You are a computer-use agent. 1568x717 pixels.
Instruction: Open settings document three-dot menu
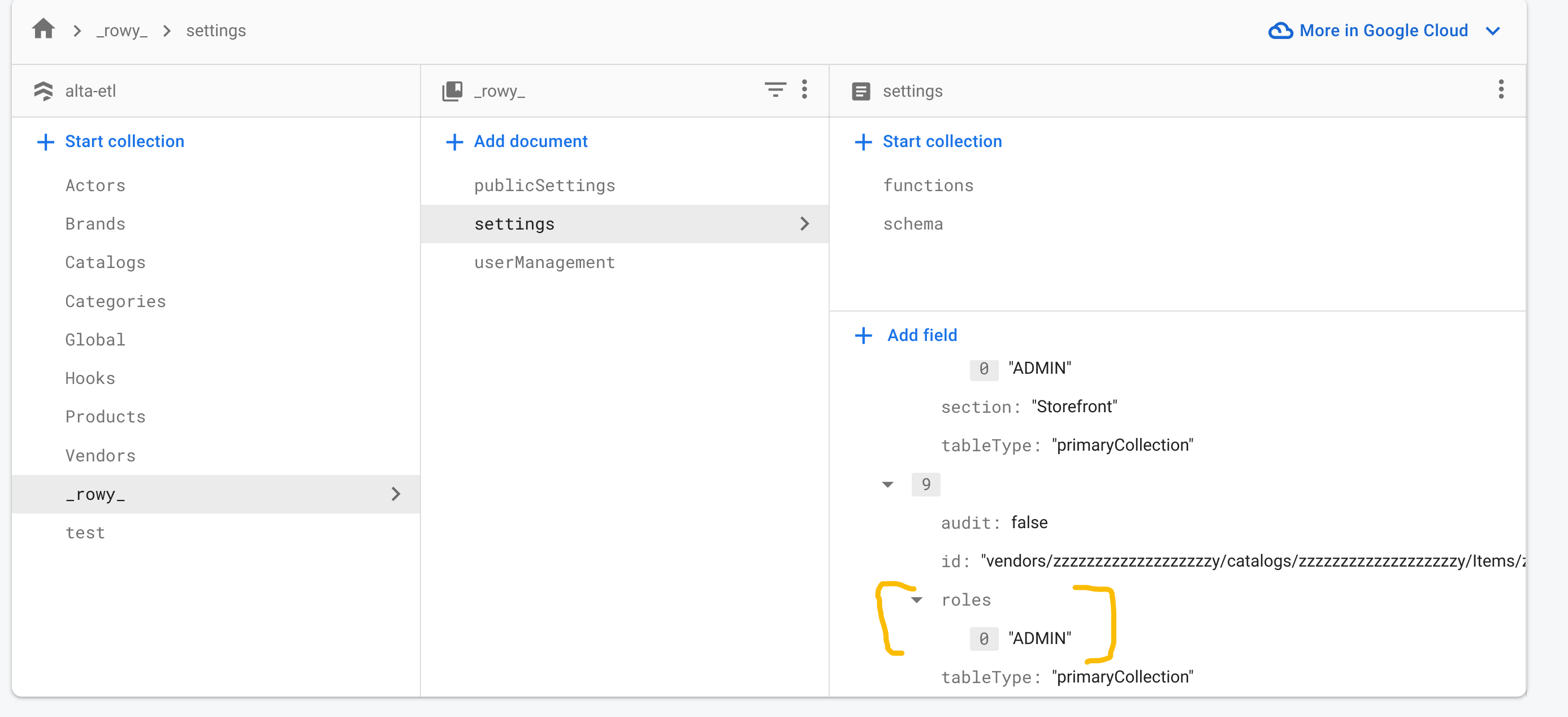[1501, 89]
